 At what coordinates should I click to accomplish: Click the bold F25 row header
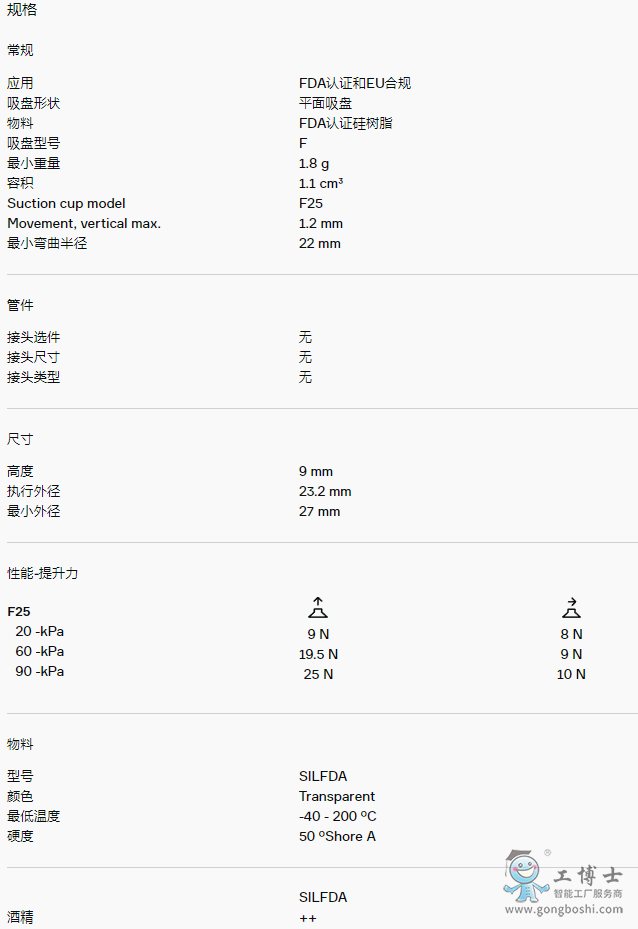[x=19, y=611]
